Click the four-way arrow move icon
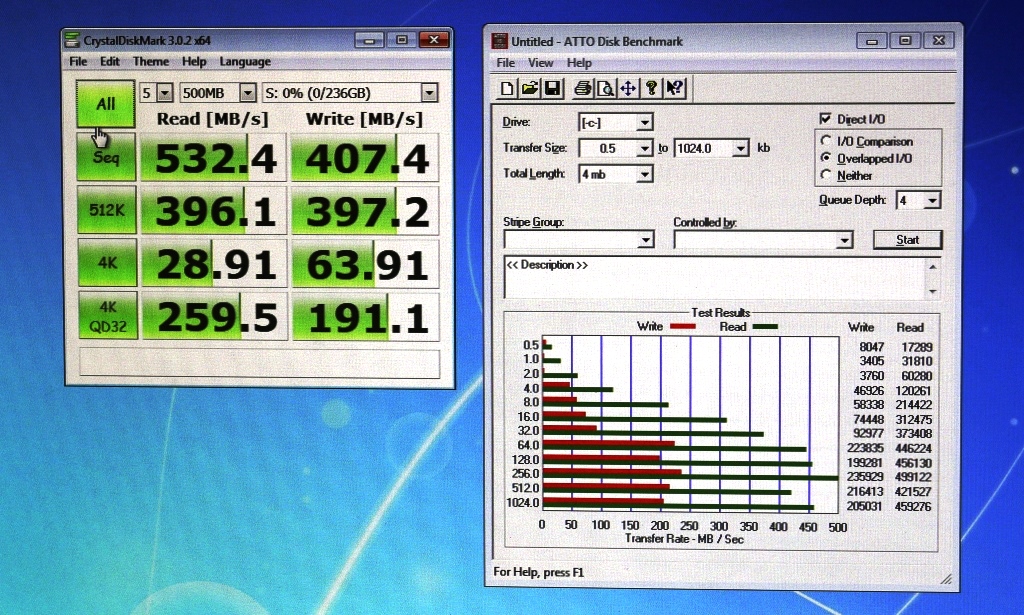This screenshot has height=615, width=1024. click(628, 88)
